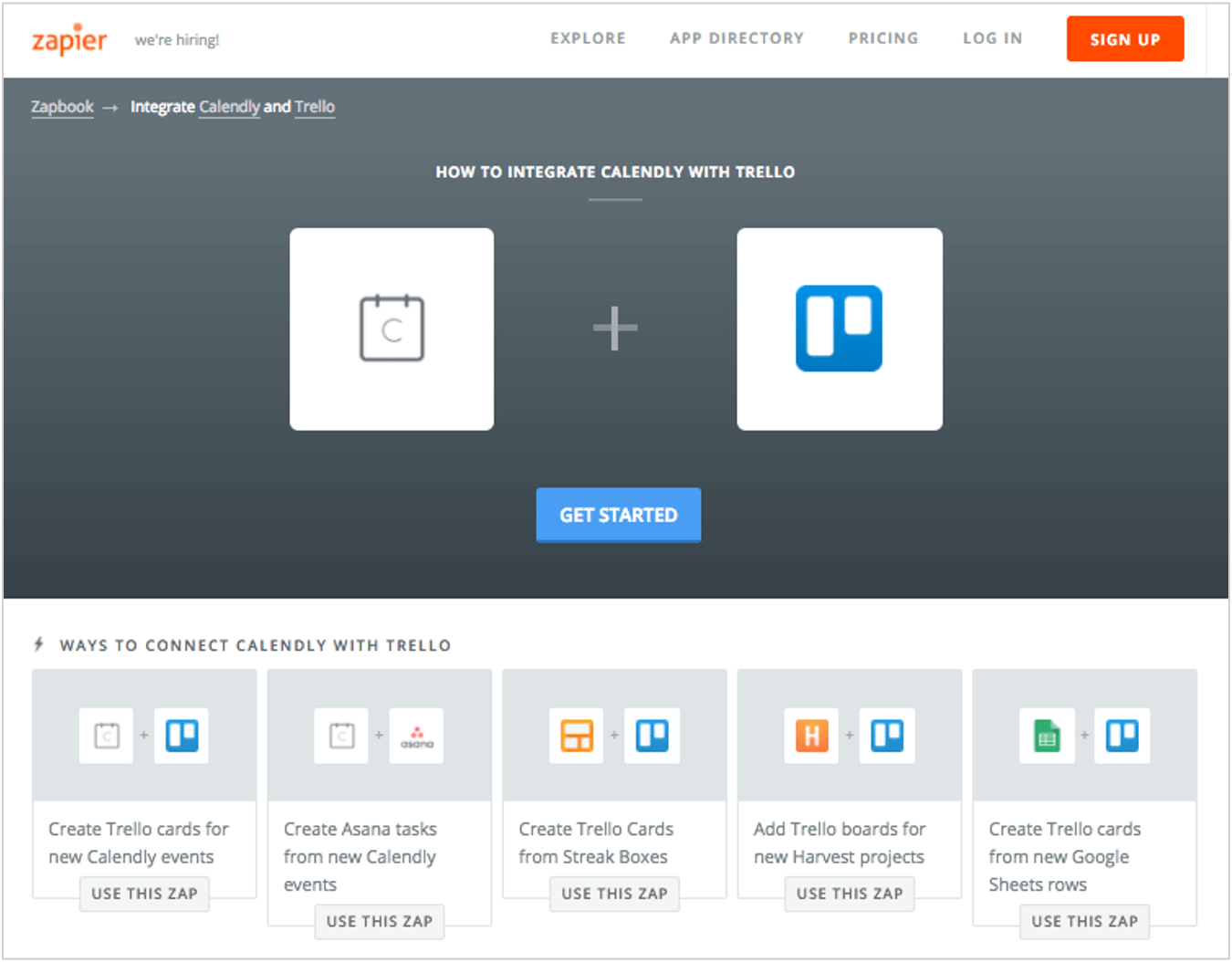1232x962 pixels.
Task: Click the lightning bolt icon beside Ways to Connect
Action: click(38, 644)
